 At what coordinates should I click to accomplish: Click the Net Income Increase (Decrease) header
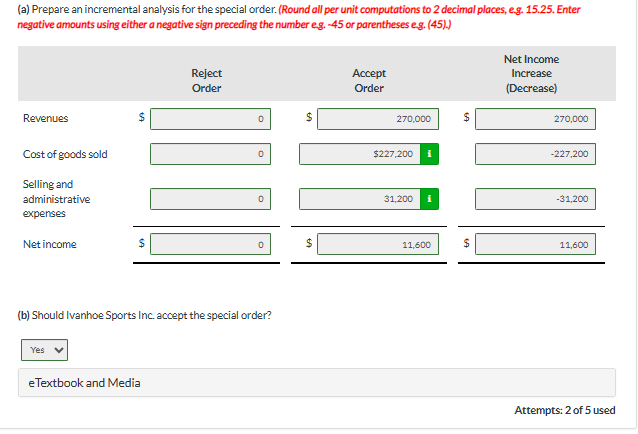click(531, 74)
